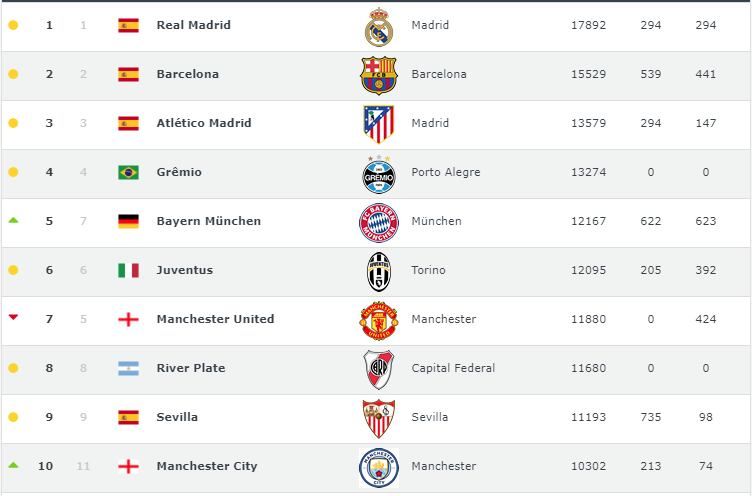752x496 pixels.
Task: Open the Manchester City team link
Action: [206, 466]
